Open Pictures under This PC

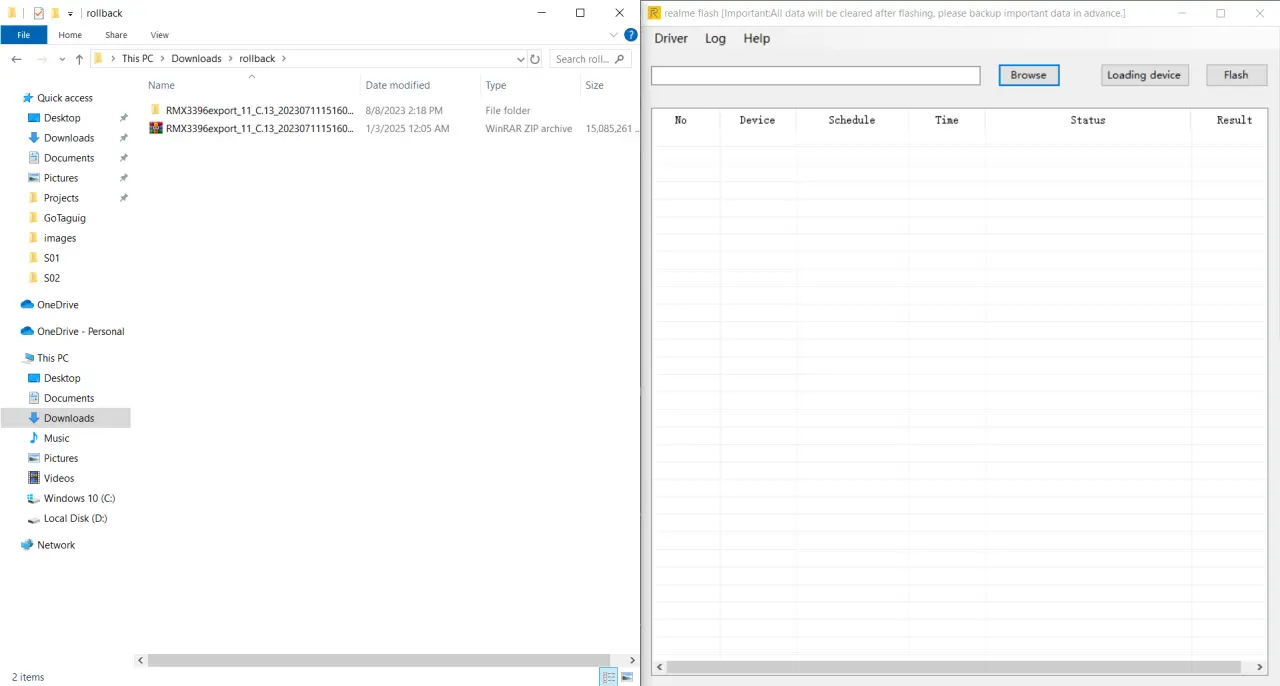click(x=61, y=458)
